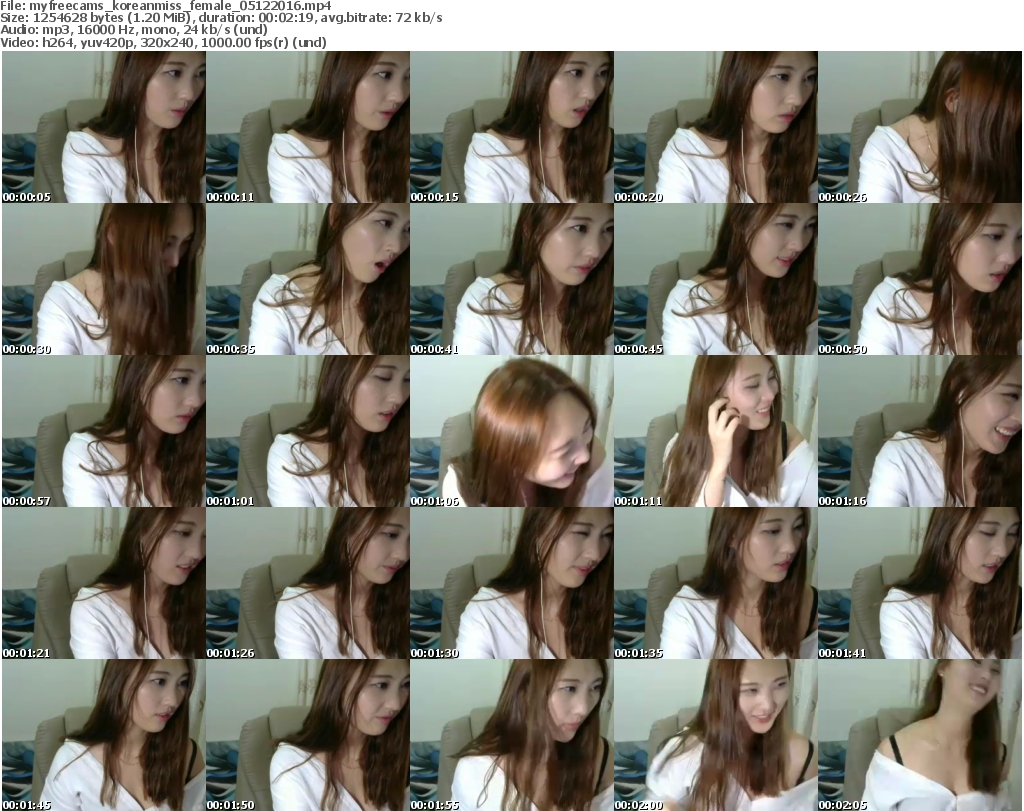The height and width of the screenshot is (811, 1024).
Task: Click the thumbnail timestamped 00:01:16
Action: coord(920,432)
